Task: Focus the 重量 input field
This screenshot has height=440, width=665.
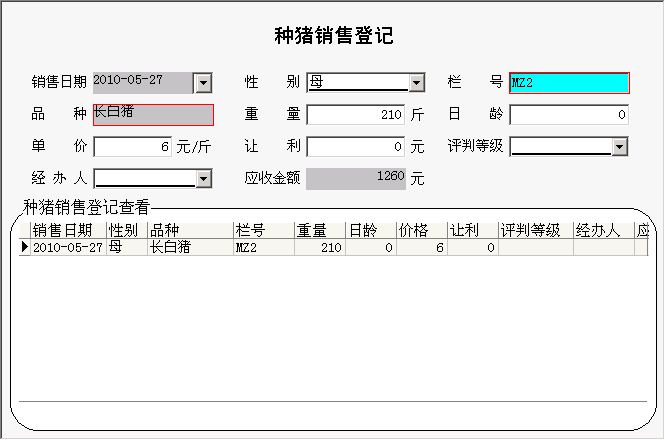Action: click(356, 115)
